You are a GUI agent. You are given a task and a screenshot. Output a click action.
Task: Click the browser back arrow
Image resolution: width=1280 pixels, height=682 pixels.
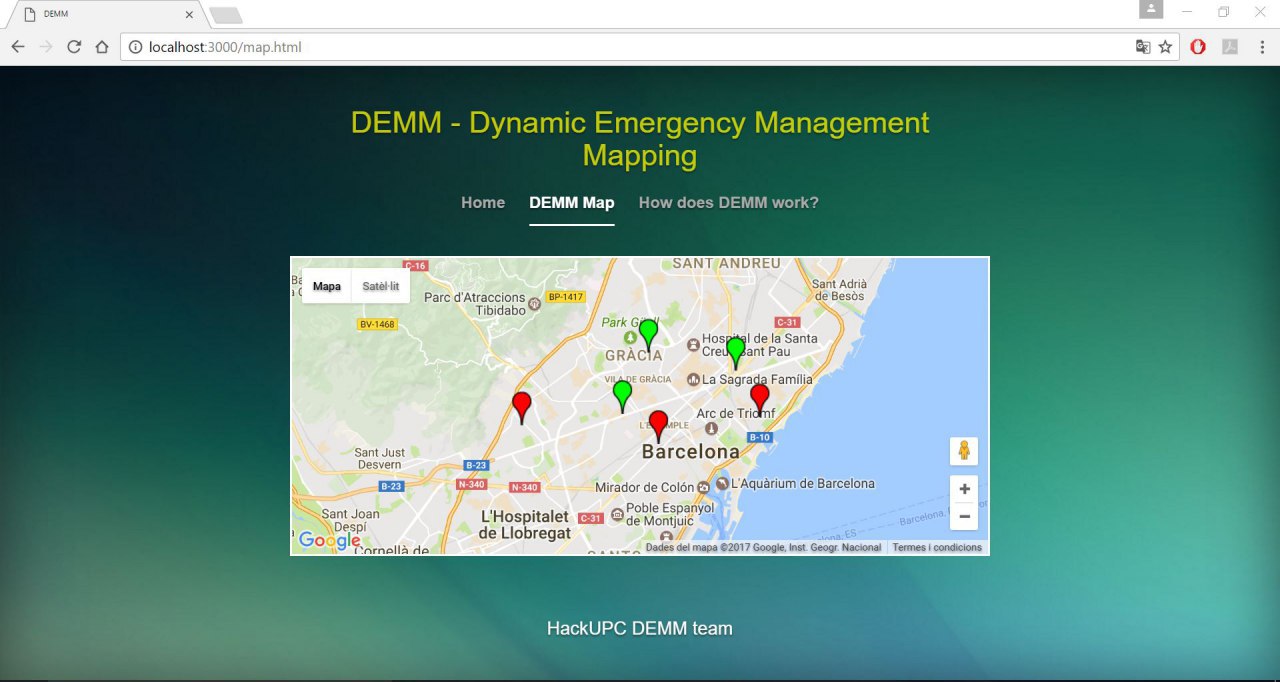tap(18, 47)
